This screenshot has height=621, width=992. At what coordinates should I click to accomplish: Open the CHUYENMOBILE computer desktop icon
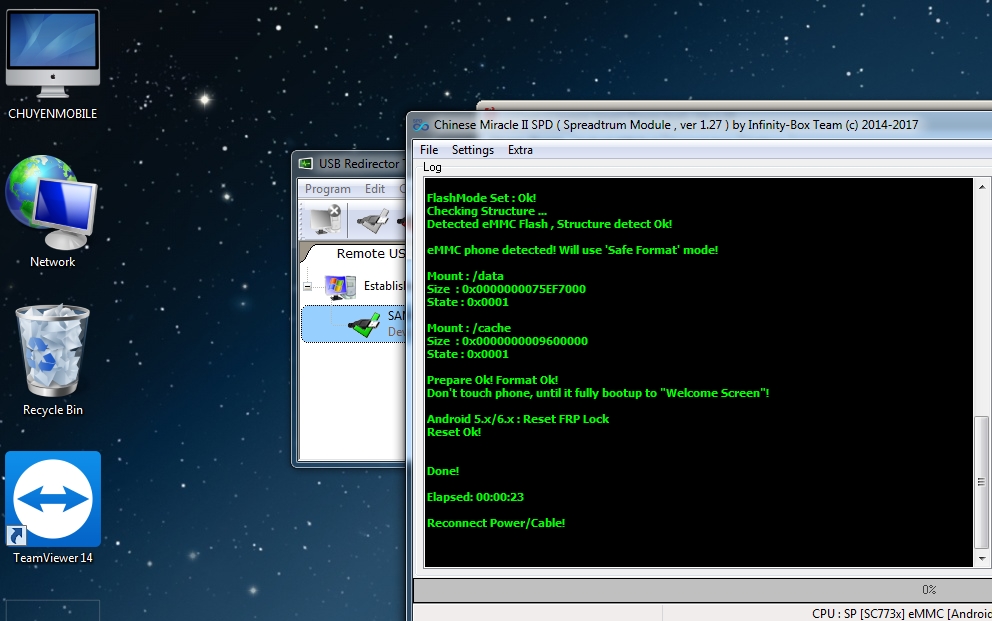53,54
